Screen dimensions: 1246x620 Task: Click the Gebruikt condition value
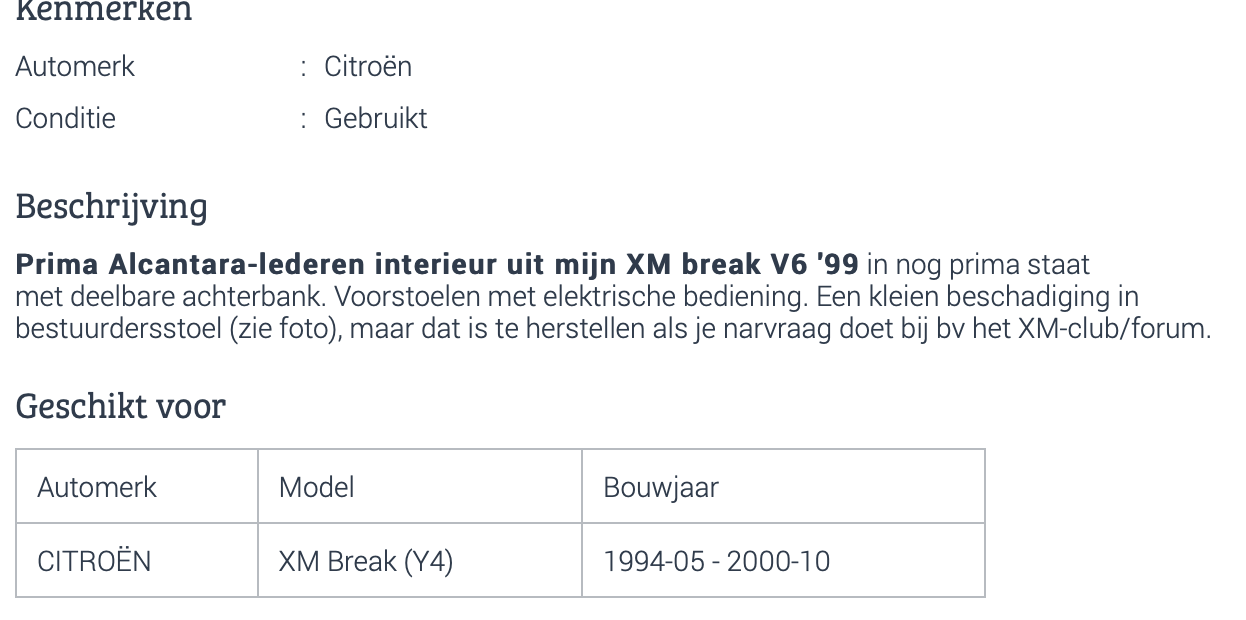pyautogui.click(x=376, y=119)
